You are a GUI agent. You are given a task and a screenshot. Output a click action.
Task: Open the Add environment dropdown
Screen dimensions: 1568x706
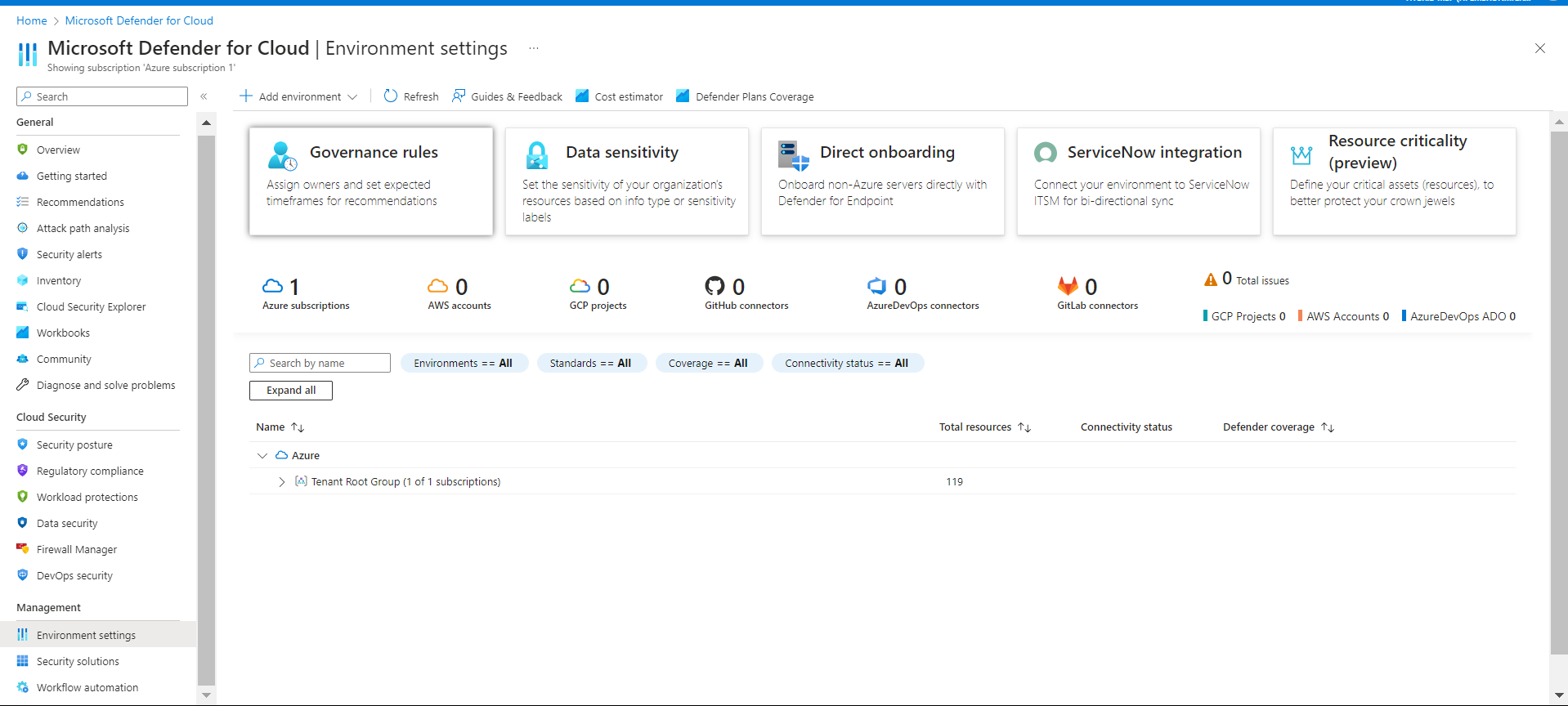click(x=298, y=96)
